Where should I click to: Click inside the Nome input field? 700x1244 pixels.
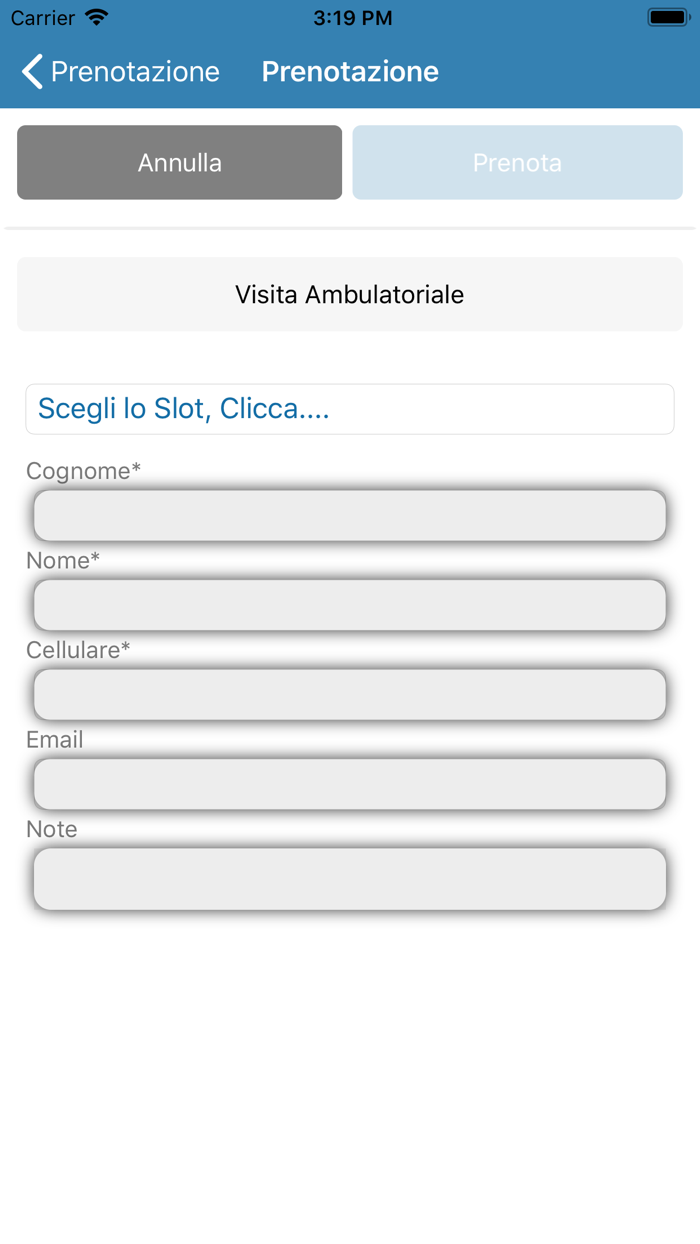pyautogui.click(x=350, y=604)
